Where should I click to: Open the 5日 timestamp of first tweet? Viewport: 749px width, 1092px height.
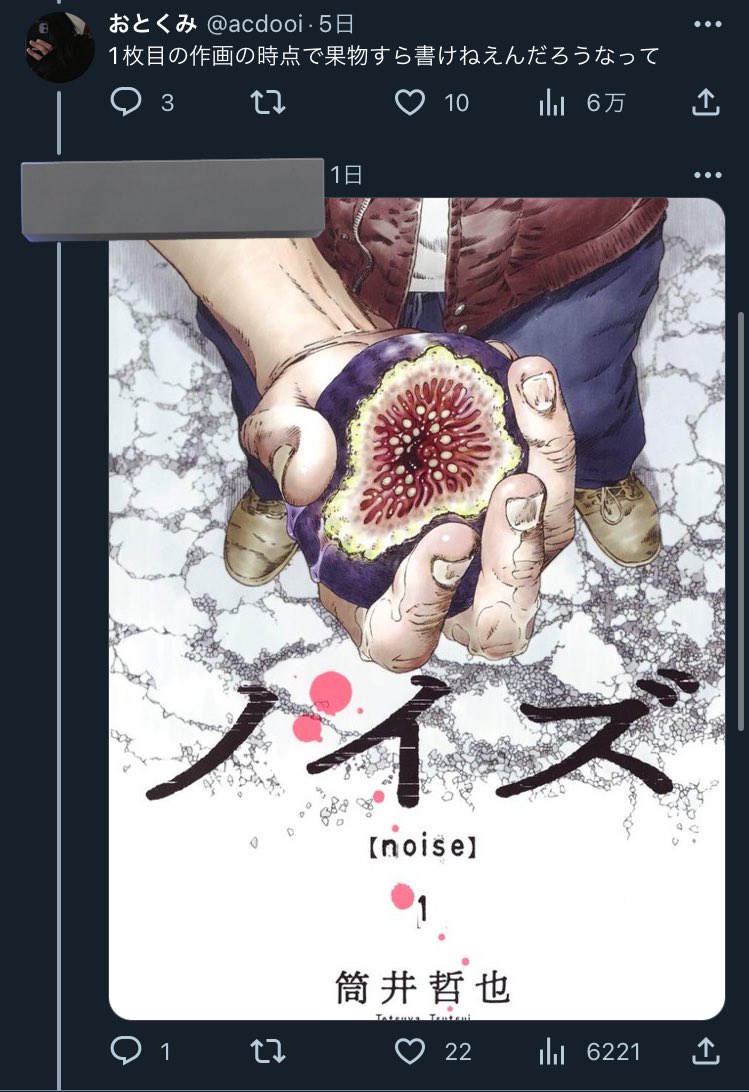click(x=337, y=24)
